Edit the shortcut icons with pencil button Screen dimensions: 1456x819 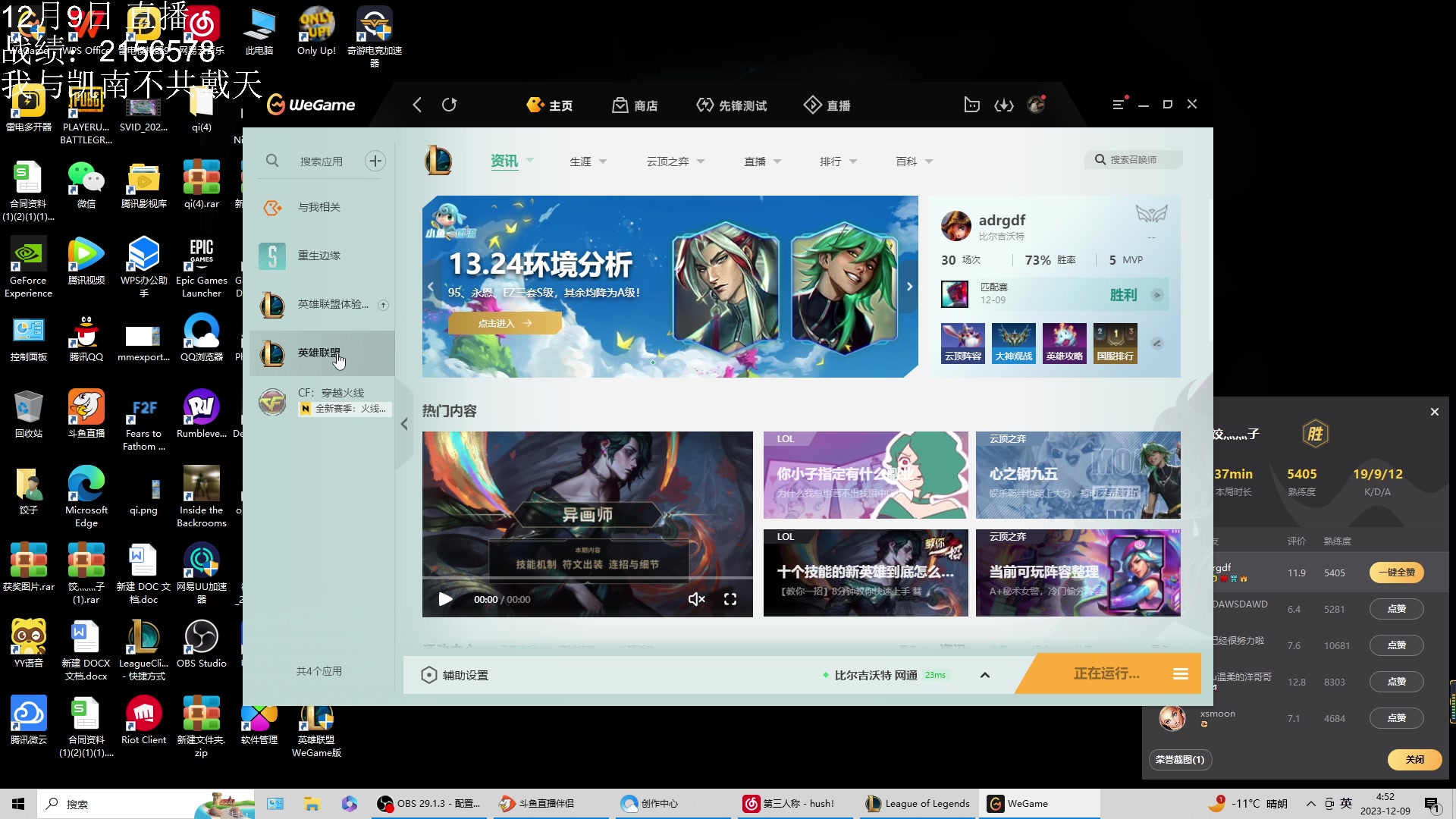[1157, 343]
